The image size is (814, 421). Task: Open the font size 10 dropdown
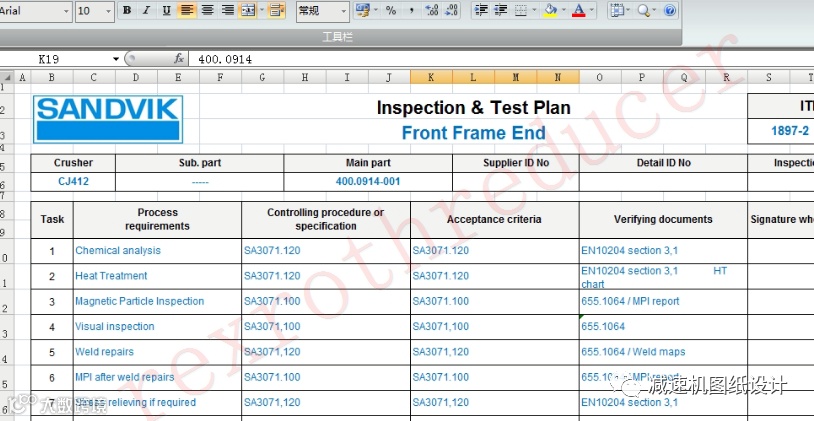tap(108, 11)
